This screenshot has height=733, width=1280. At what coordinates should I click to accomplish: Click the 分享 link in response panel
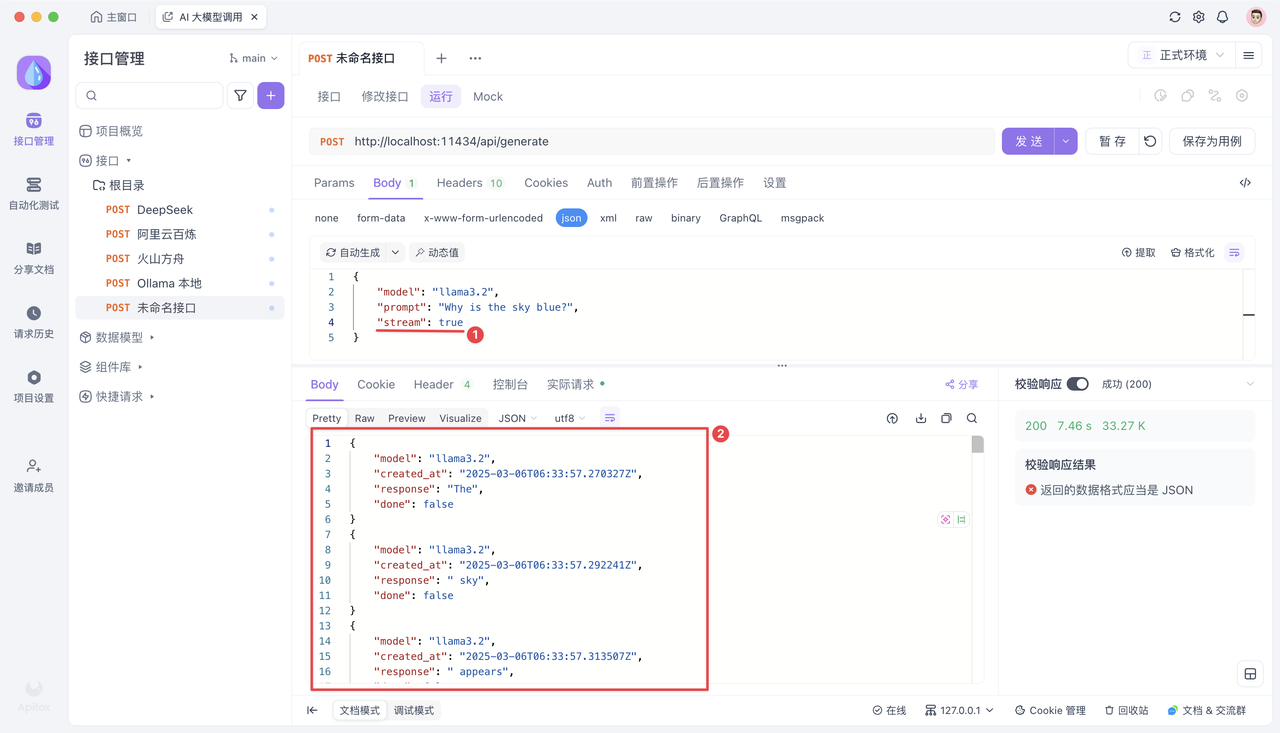pyautogui.click(x=962, y=384)
